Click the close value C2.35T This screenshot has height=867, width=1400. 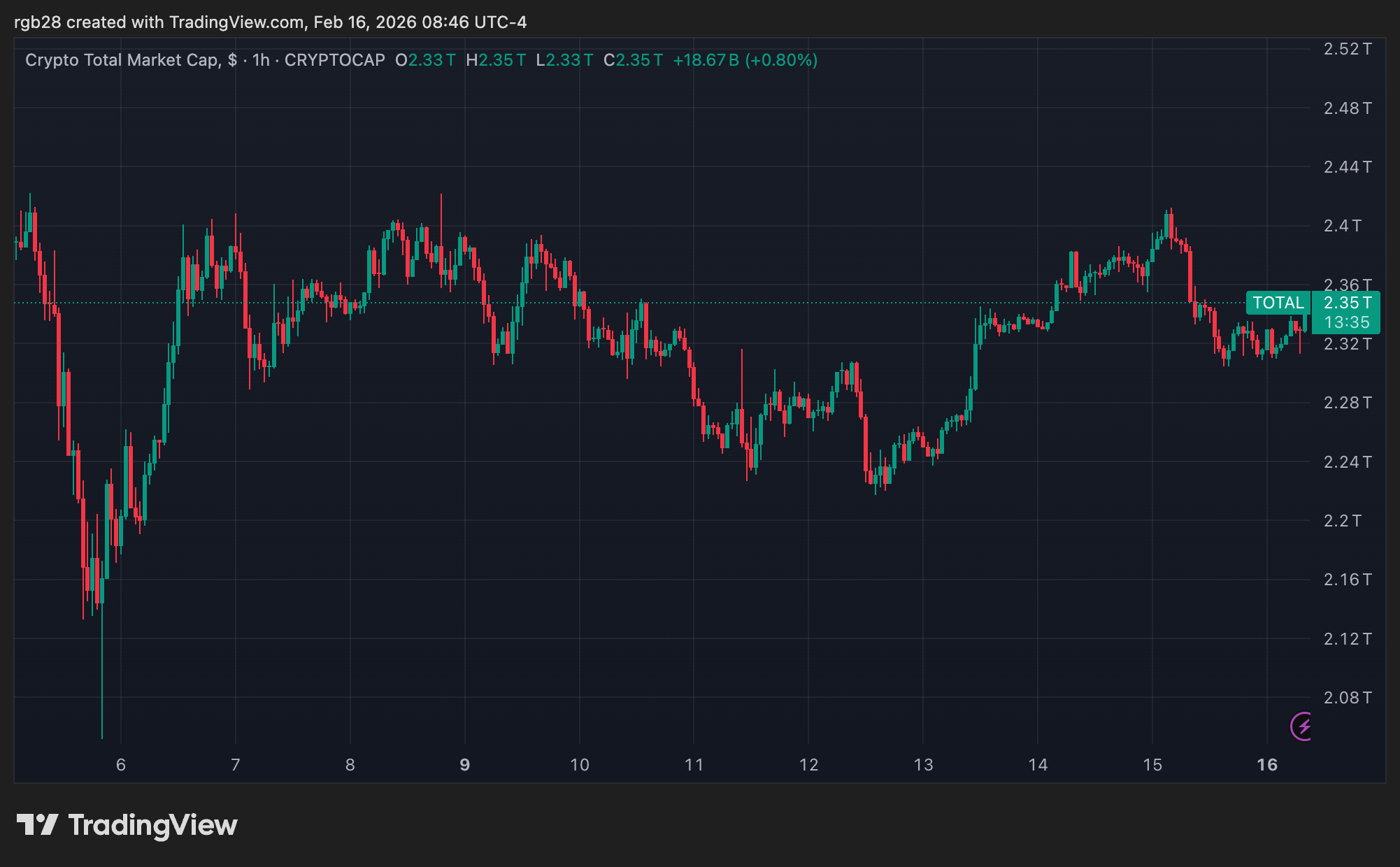click(x=631, y=61)
